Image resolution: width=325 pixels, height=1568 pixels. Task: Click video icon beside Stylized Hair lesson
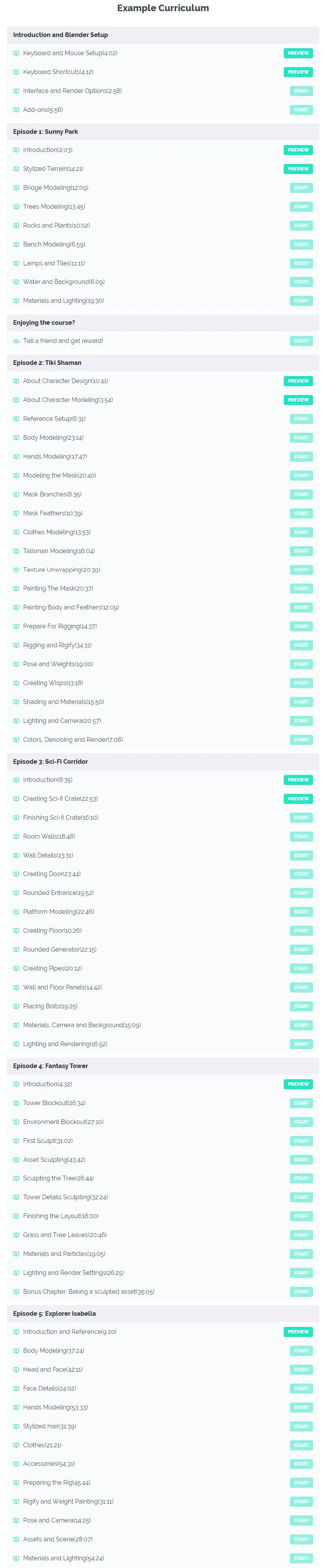pyautogui.click(x=17, y=1426)
